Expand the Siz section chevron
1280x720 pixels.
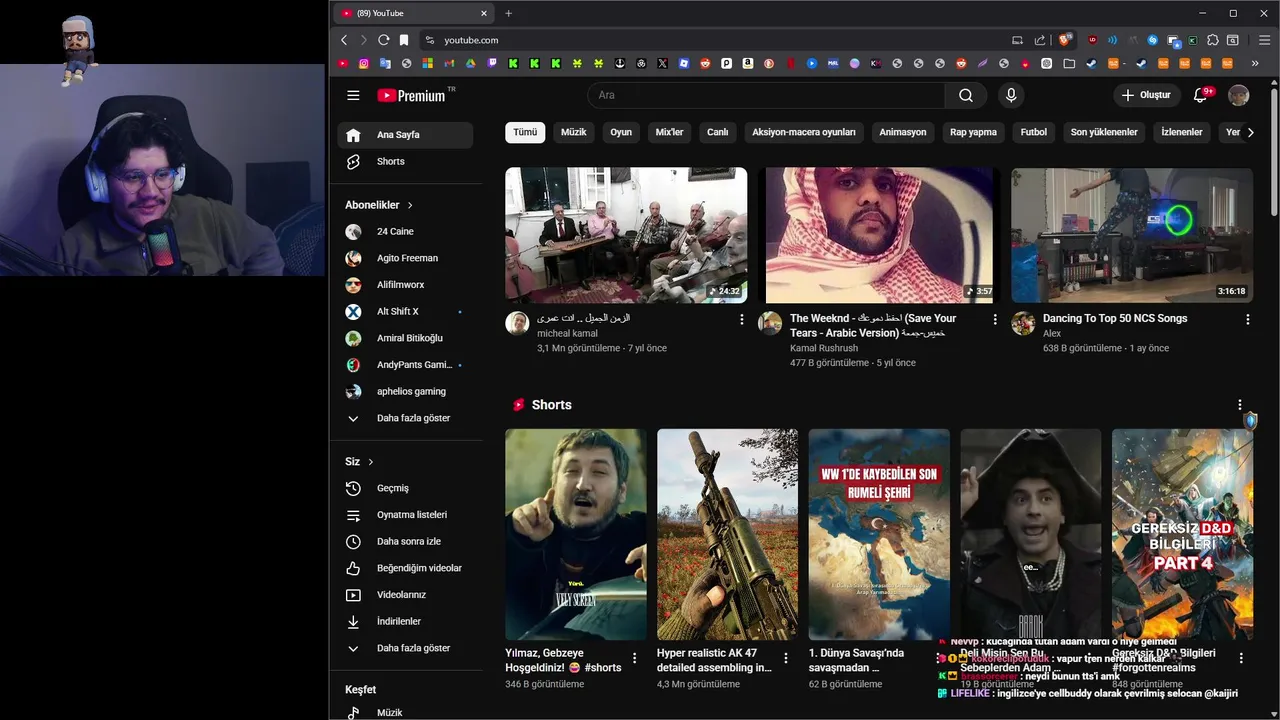tap(371, 462)
